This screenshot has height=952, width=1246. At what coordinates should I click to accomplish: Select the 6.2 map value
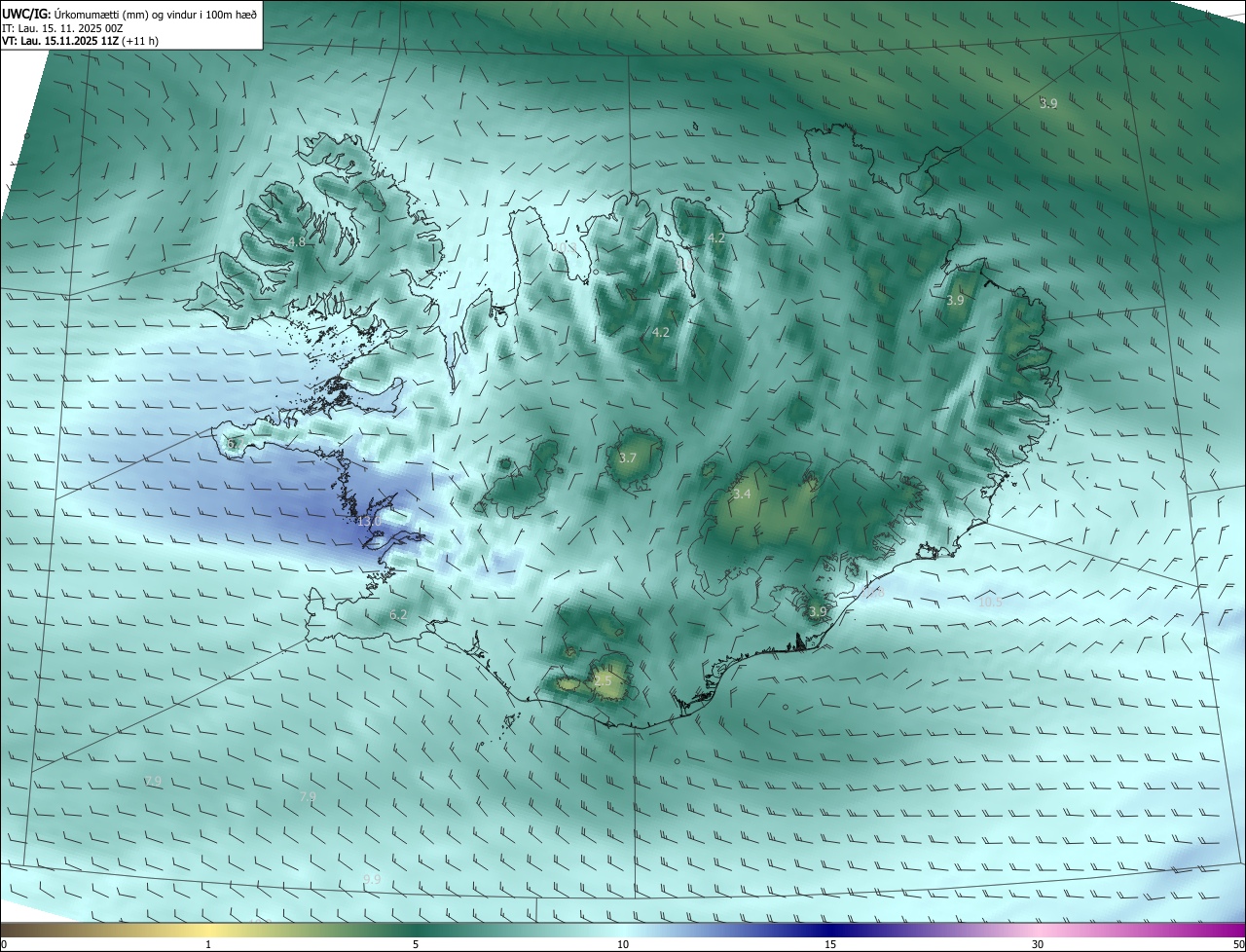point(398,614)
